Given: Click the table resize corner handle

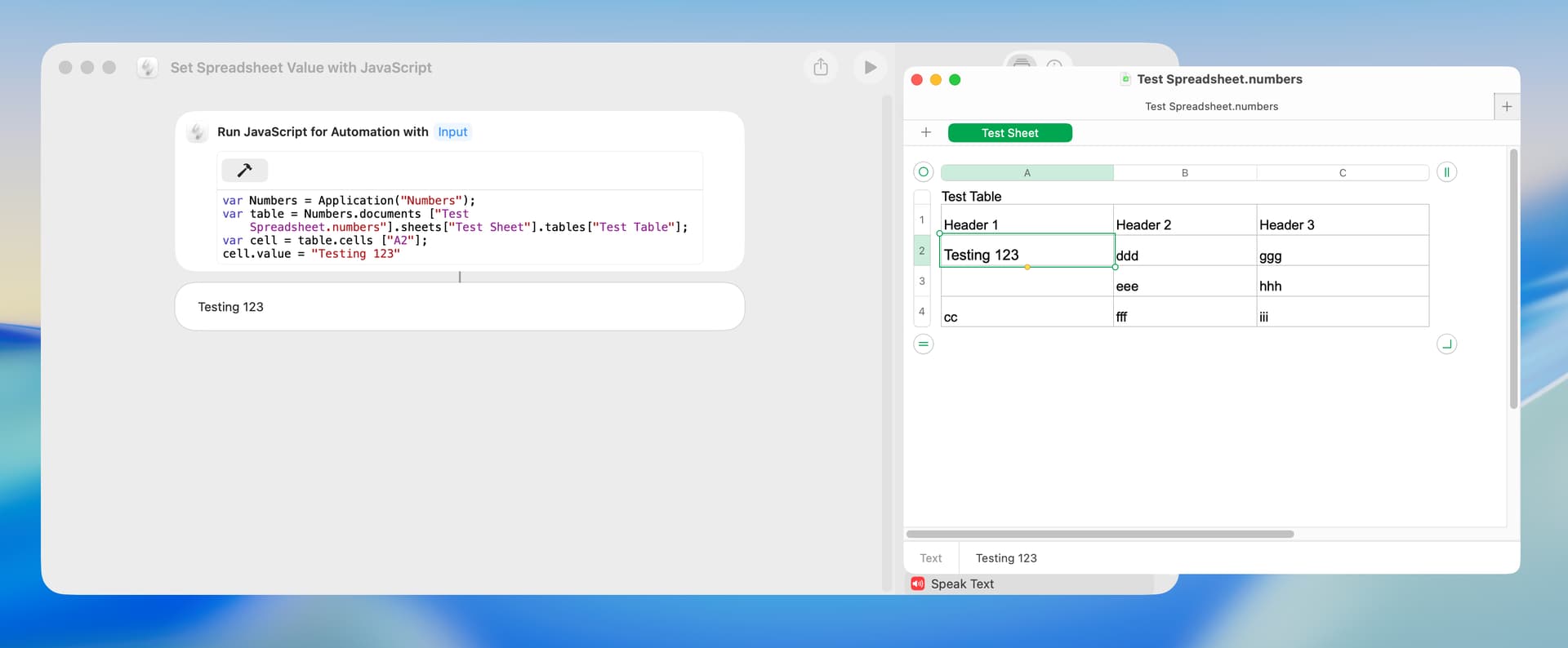Looking at the screenshot, I should 1446,344.
